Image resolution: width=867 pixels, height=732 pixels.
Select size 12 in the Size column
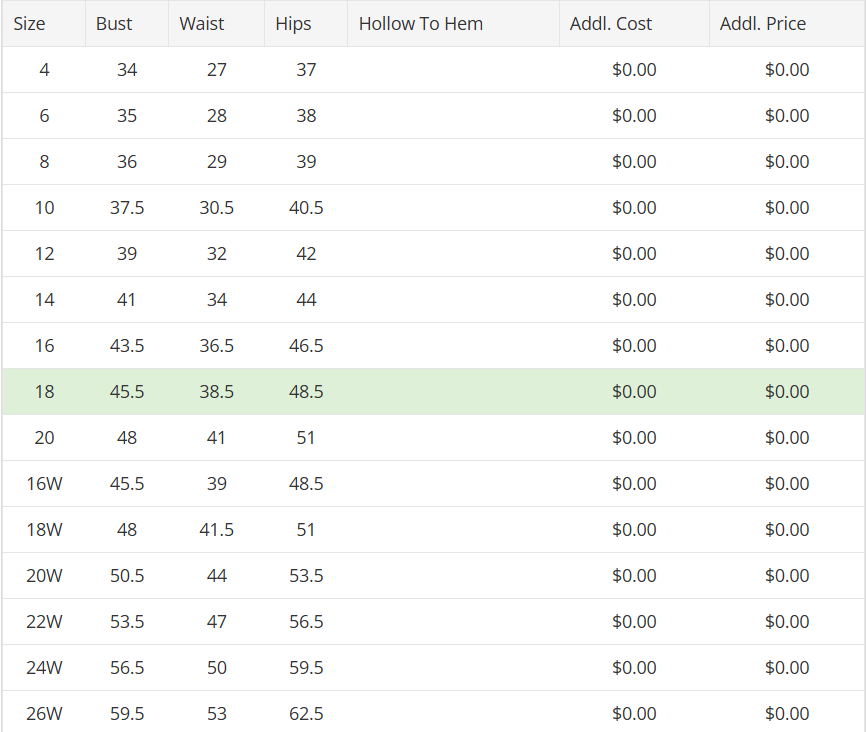click(x=44, y=253)
